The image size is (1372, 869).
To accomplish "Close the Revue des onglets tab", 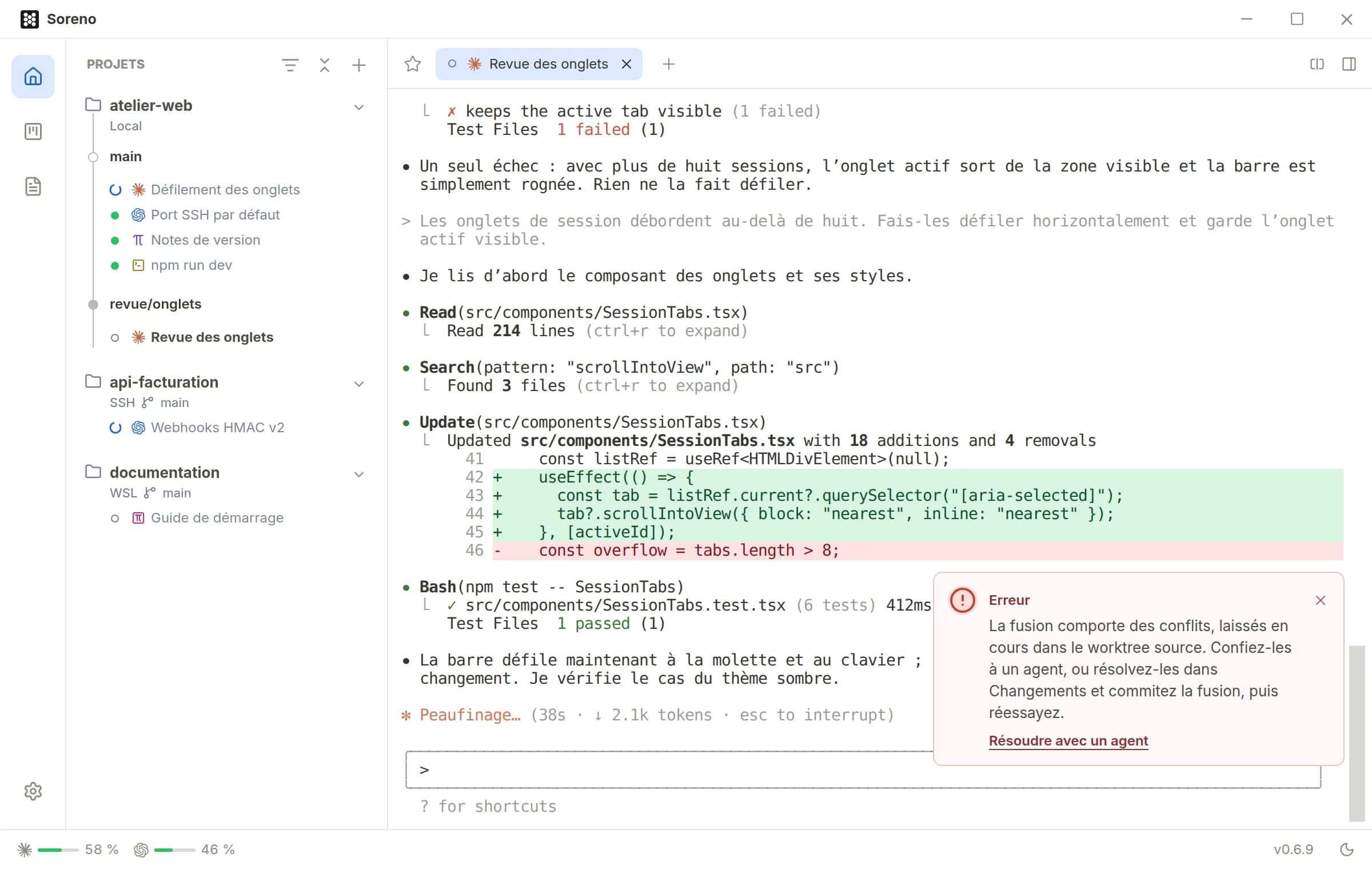I will coord(627,64).
